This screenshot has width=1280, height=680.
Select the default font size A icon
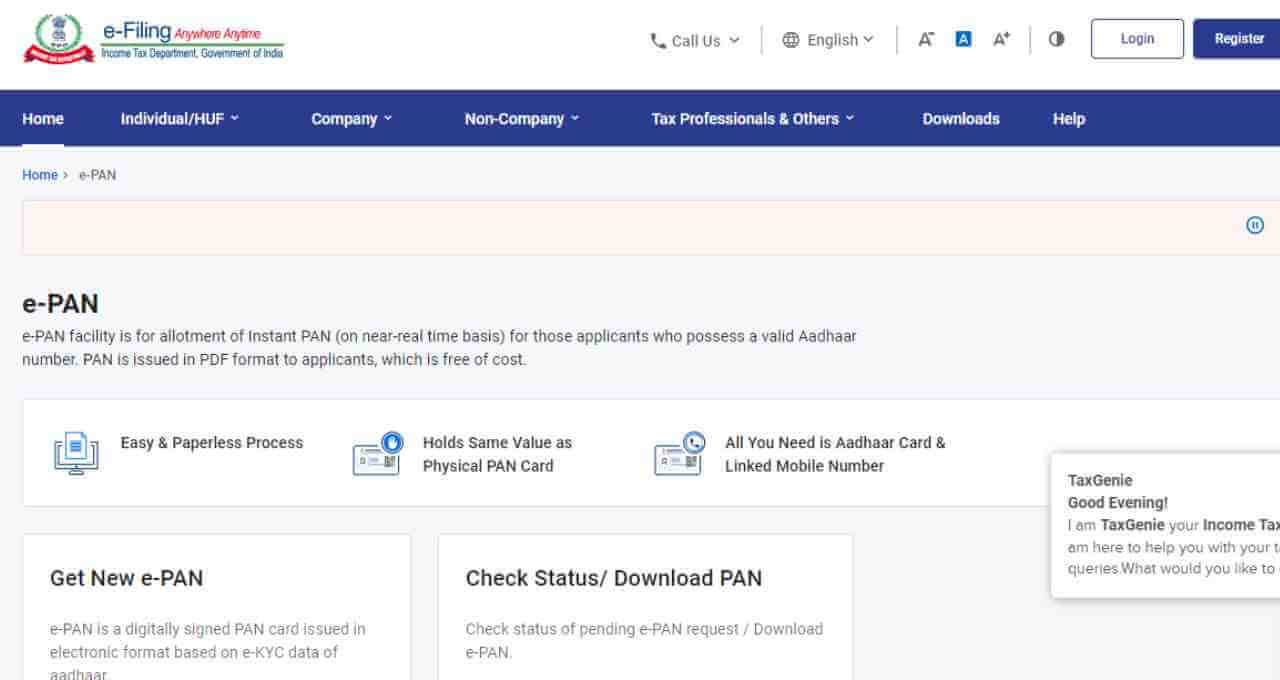click(x=964, y=39)
